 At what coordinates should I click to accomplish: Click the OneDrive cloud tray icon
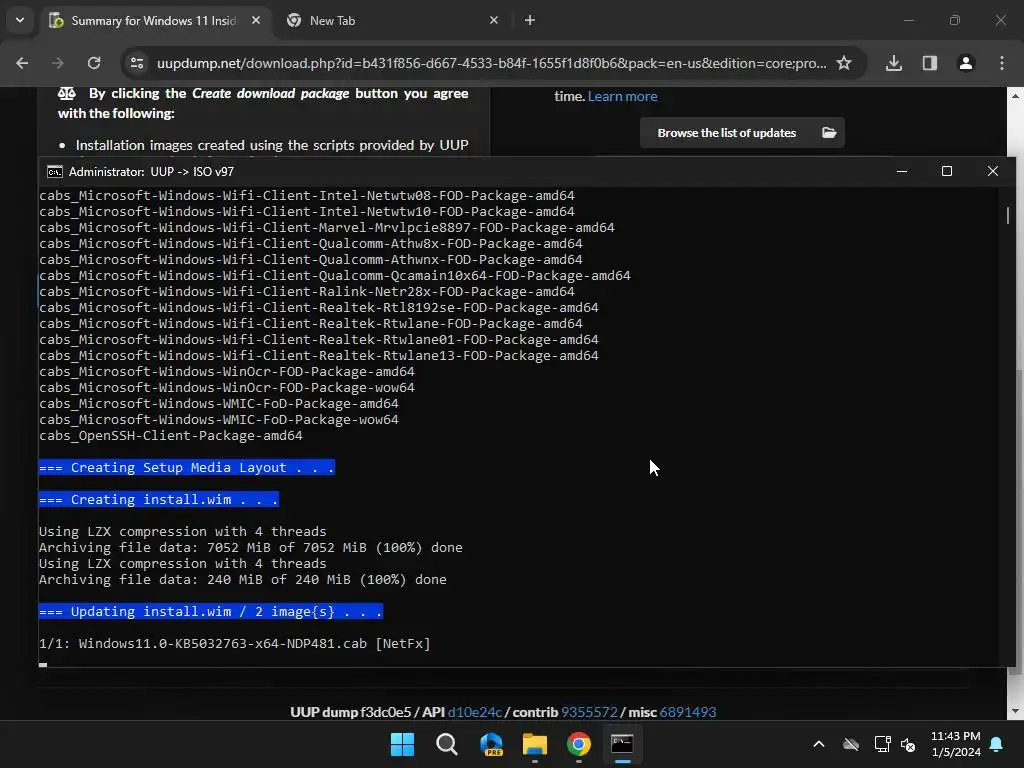pyautogui.click(x=850, y=744)
